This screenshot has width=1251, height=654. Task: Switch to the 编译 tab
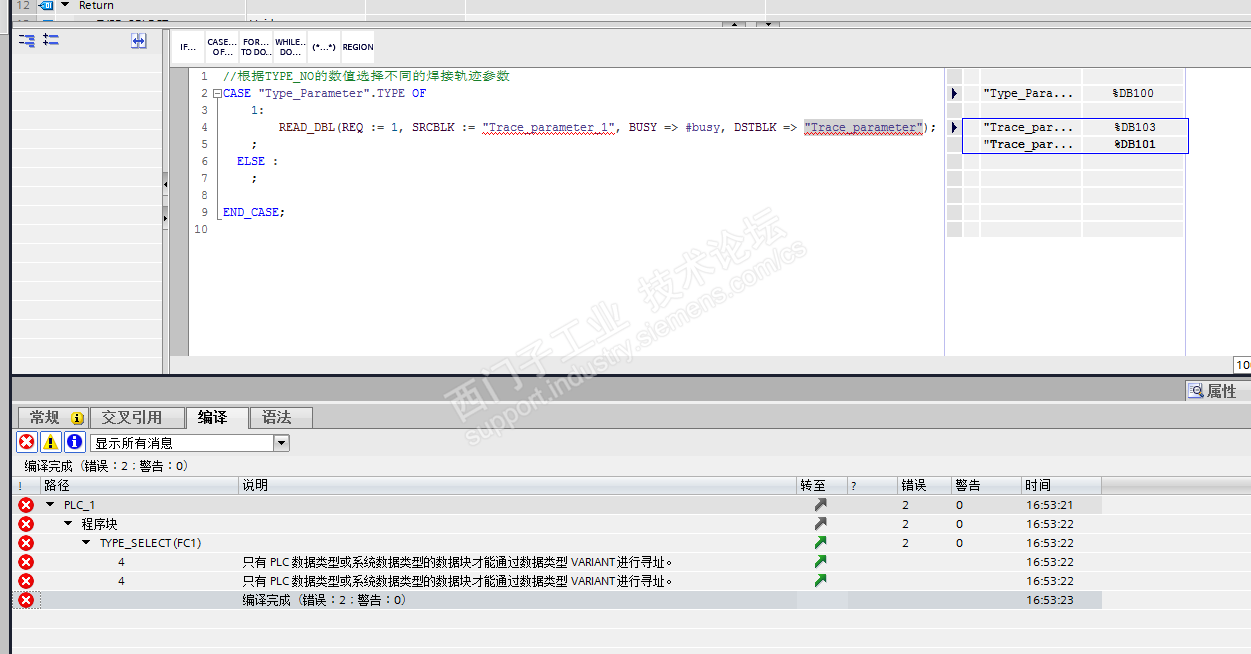click(x=217, y=417)
